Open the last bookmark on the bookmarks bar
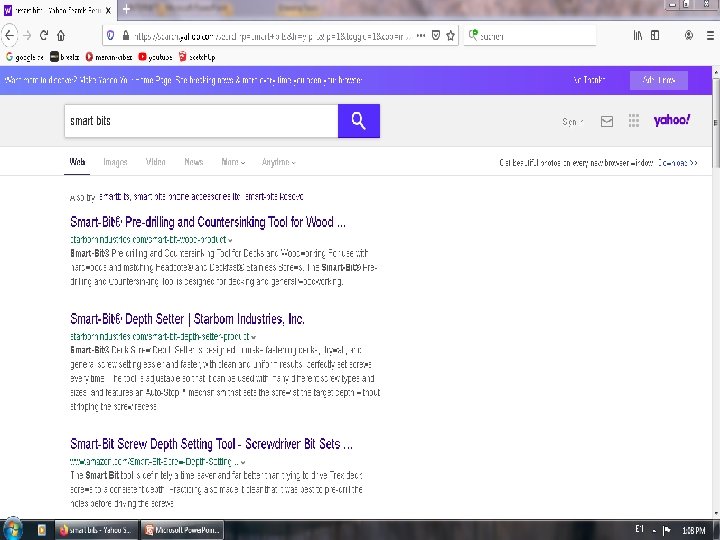Screen dimensions: 720x540 197,57
